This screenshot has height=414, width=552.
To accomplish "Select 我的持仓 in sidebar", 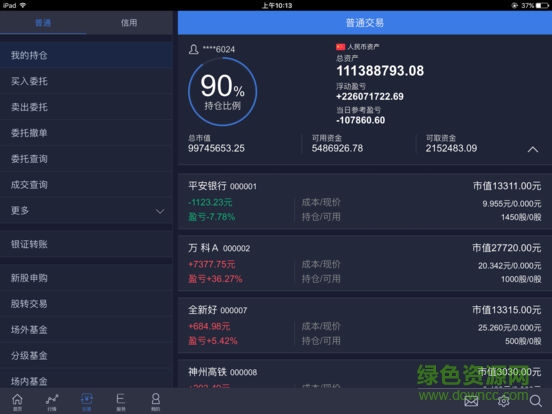I will click(86, 55).
